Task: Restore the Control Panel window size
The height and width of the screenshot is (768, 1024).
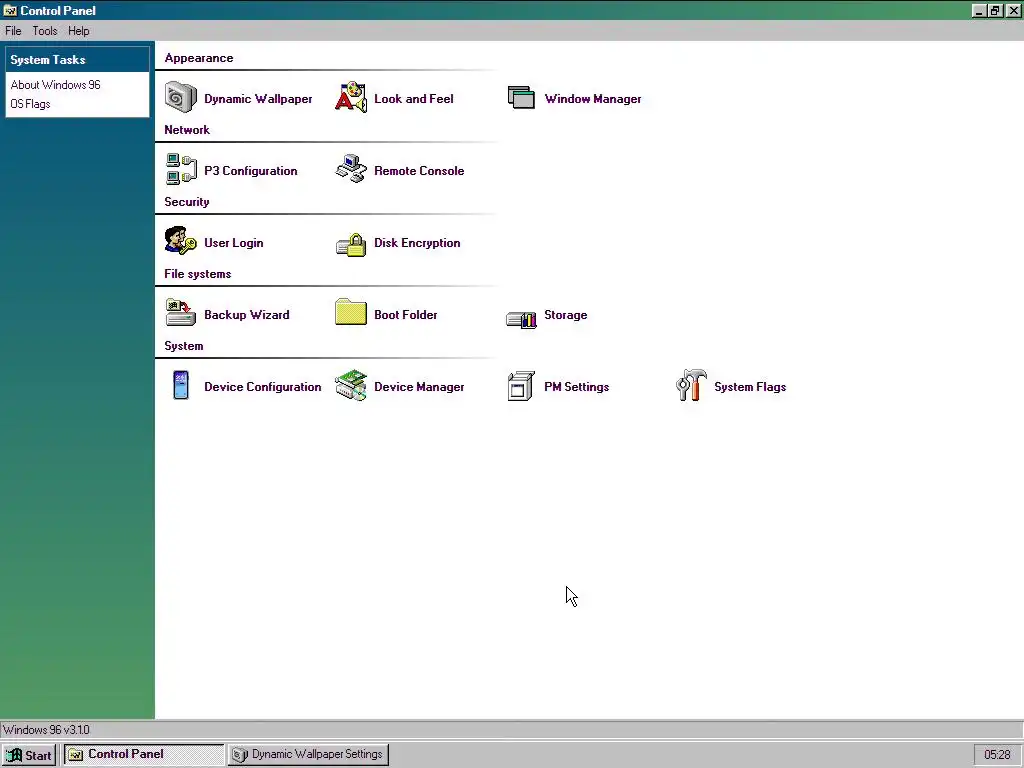Action: (x=995, y=10)
